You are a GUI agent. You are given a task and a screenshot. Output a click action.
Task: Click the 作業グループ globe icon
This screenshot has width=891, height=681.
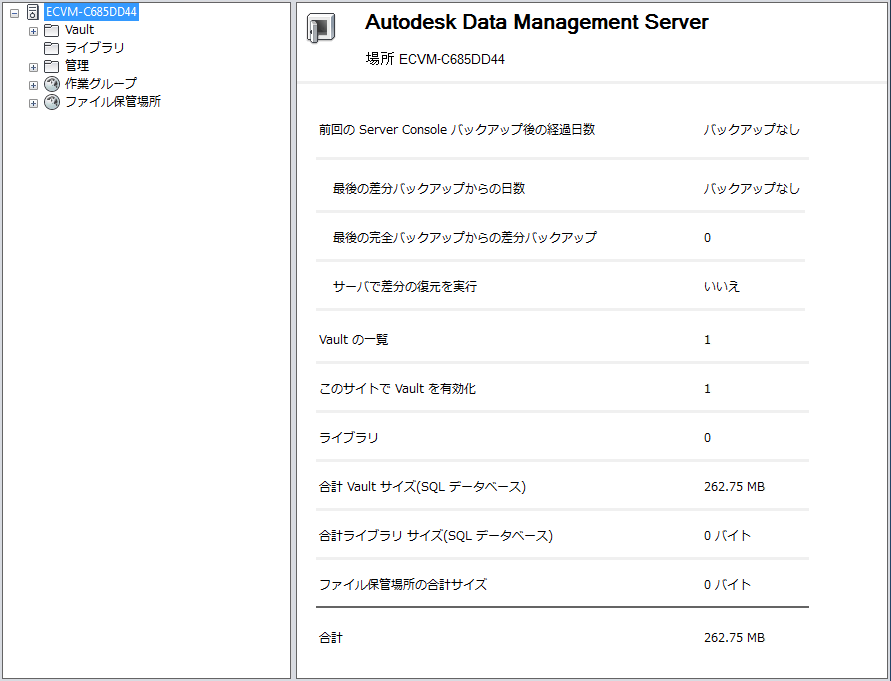point(52,84)
